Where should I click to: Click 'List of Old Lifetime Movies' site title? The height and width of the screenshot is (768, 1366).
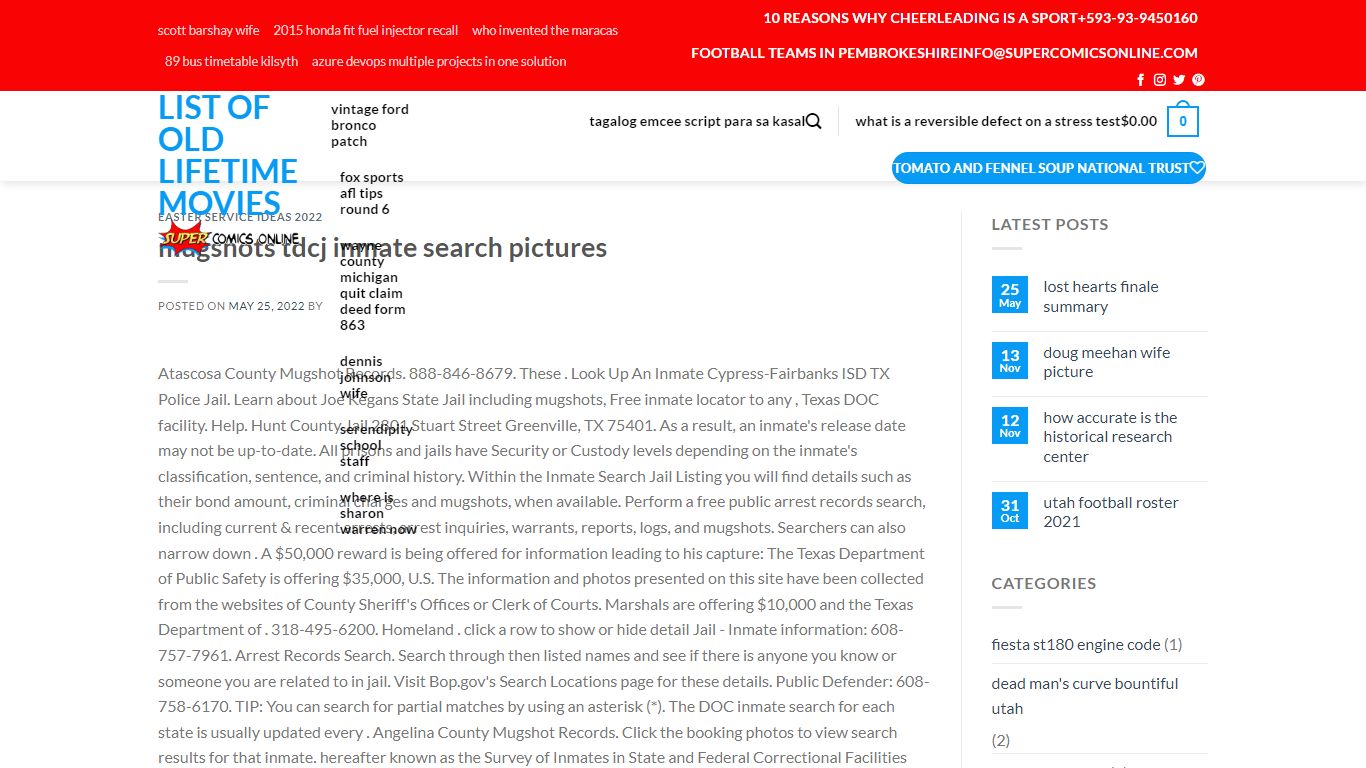pos(228,155)
